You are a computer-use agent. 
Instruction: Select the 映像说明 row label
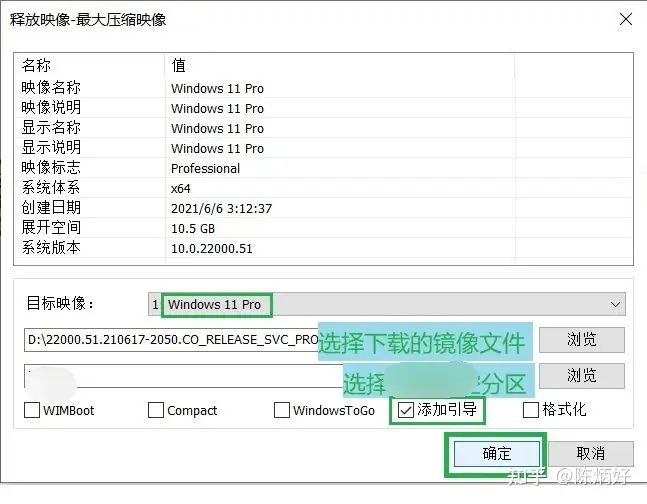click(51, 107)
